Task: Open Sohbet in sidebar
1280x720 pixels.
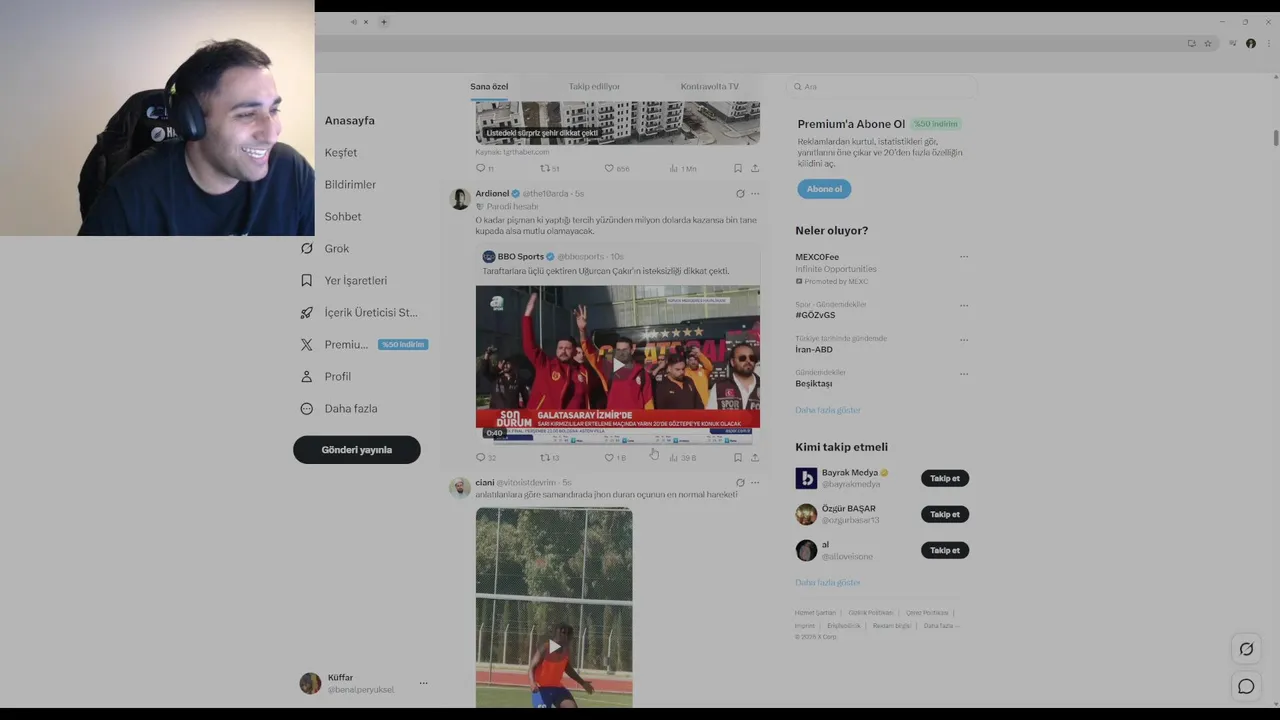Action: click(343, 216)
